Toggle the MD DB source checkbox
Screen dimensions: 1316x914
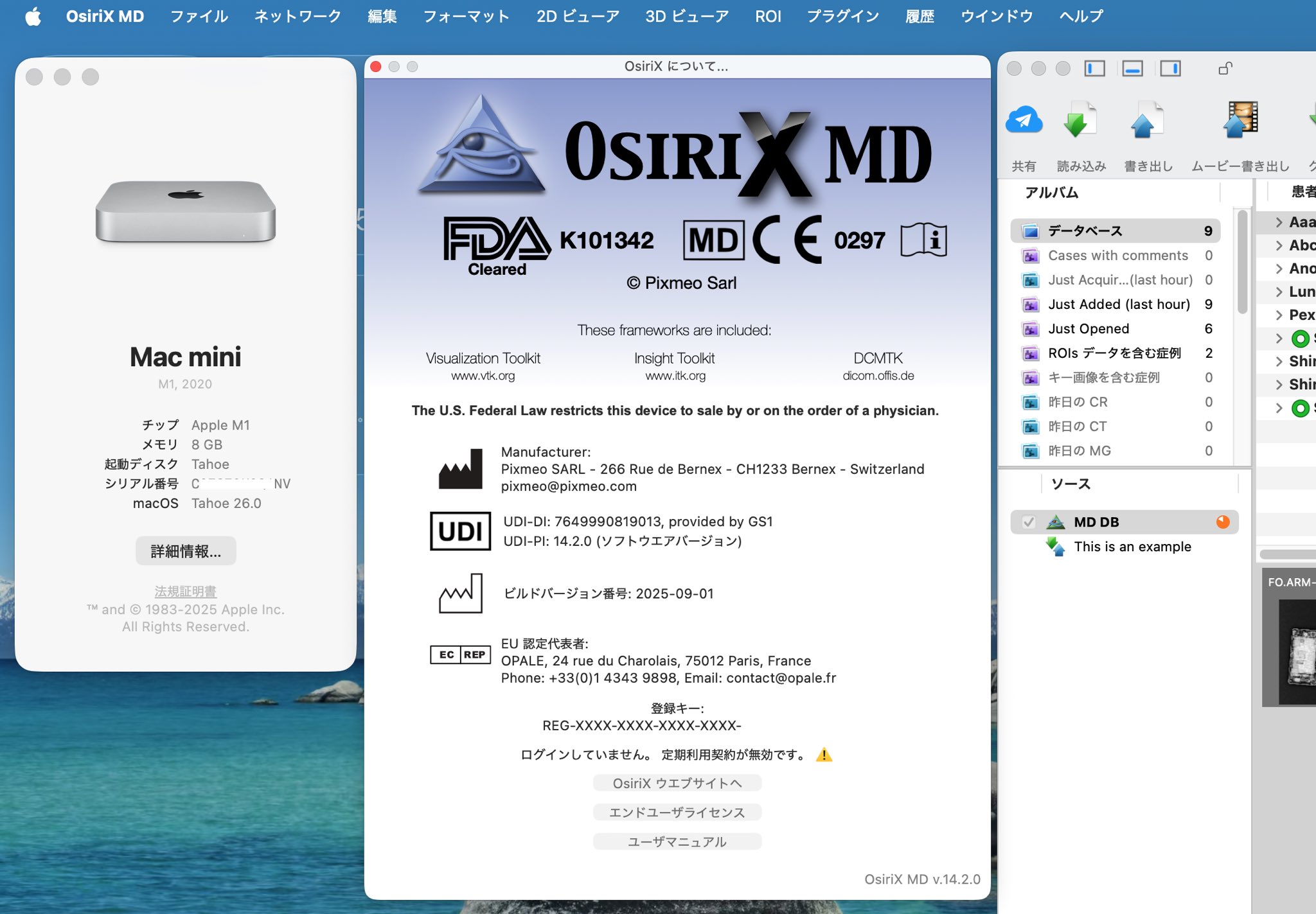[1029, 522]
